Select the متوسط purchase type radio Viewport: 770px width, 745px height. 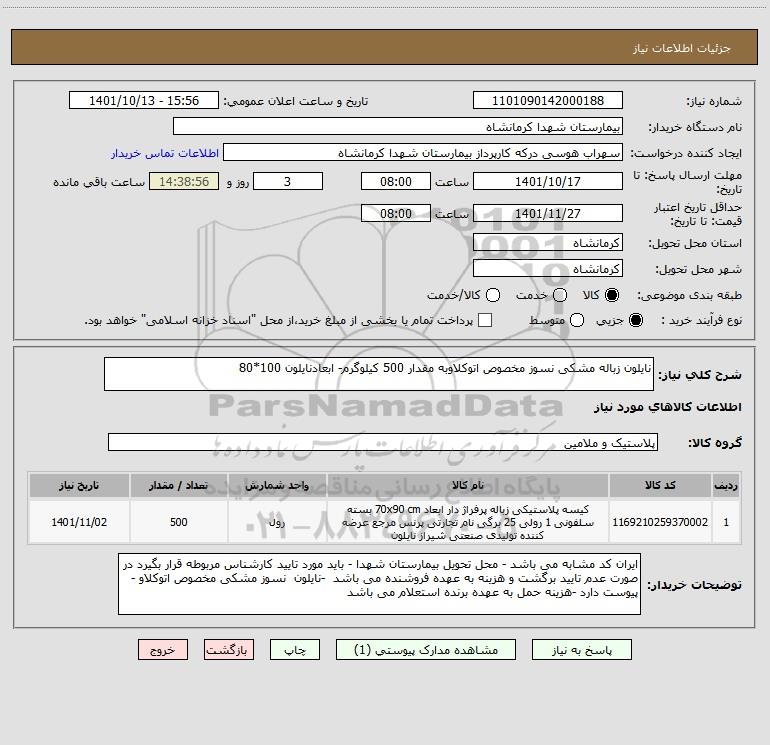[577, 320]
